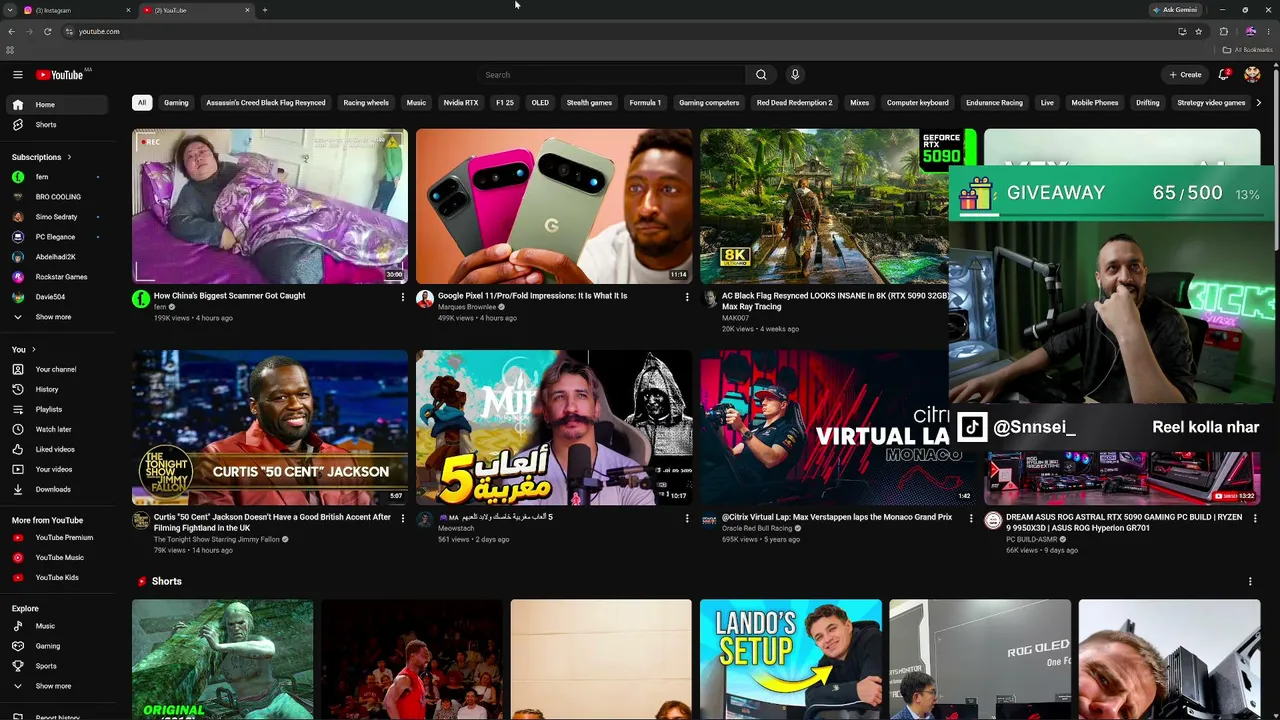Open the BRO COOLING subscription
Viewport: 1280px width, 720px height.
pos(59,197)
